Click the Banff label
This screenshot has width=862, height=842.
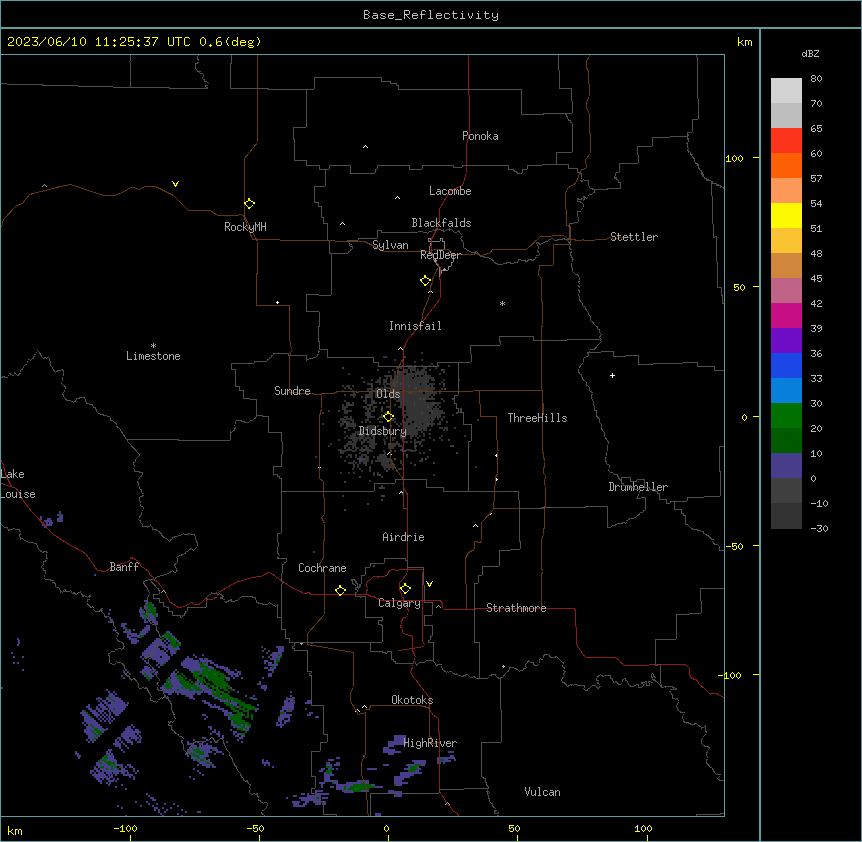(124, 567)
